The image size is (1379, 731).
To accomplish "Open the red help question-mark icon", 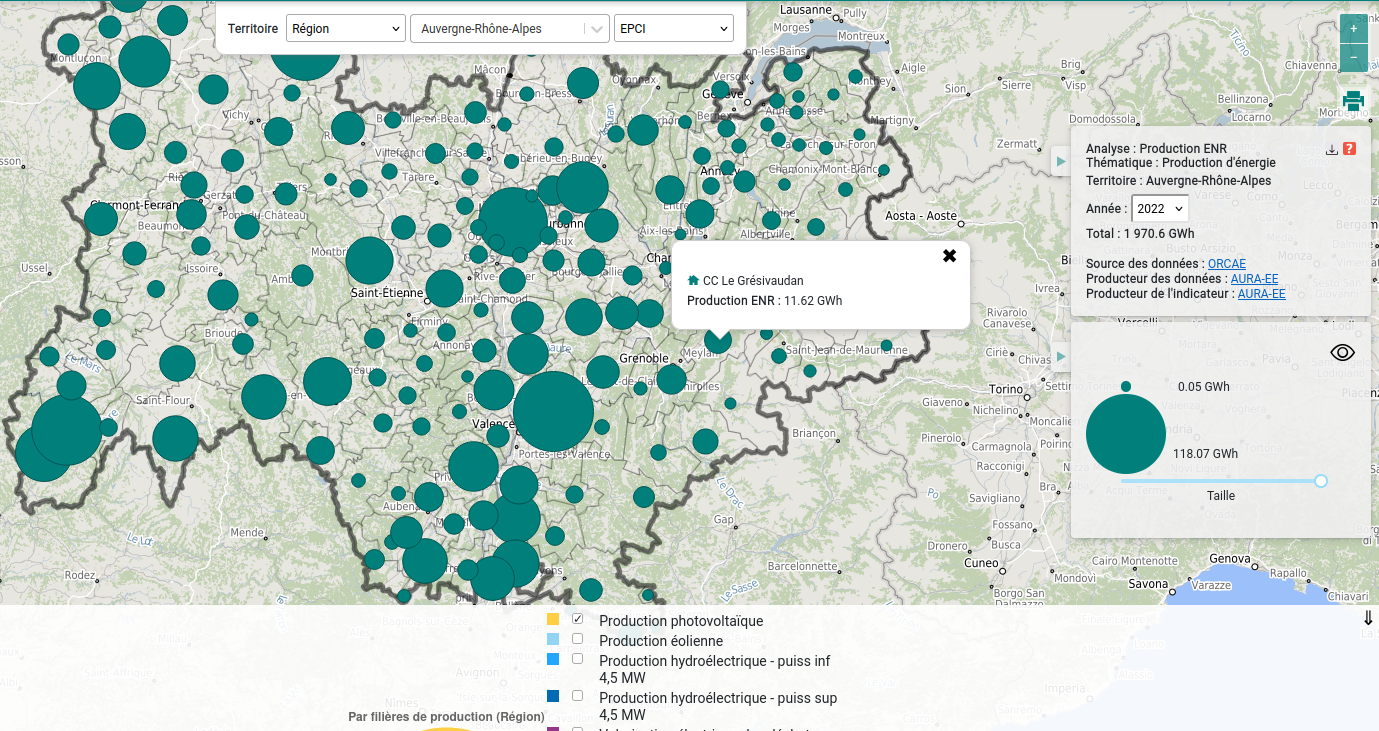I will point(1349,149).
